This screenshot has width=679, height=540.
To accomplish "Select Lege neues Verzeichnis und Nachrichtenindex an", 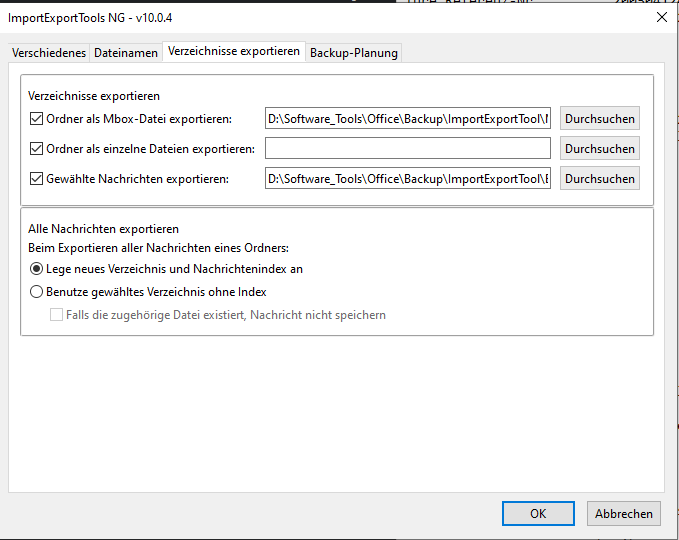I will pyautogui.click(x=37, y=269).
